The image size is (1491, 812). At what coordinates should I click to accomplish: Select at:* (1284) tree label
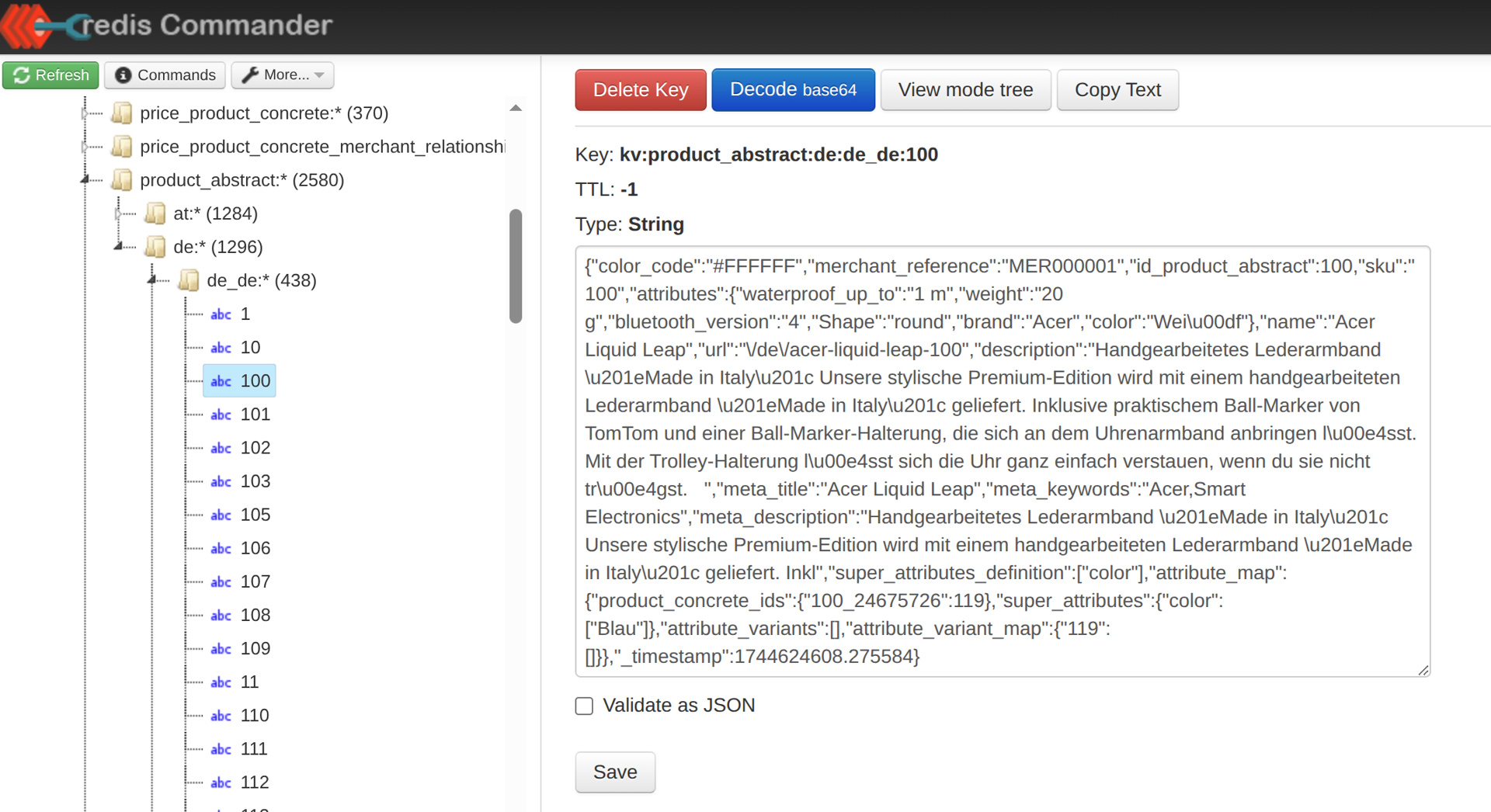215,213
